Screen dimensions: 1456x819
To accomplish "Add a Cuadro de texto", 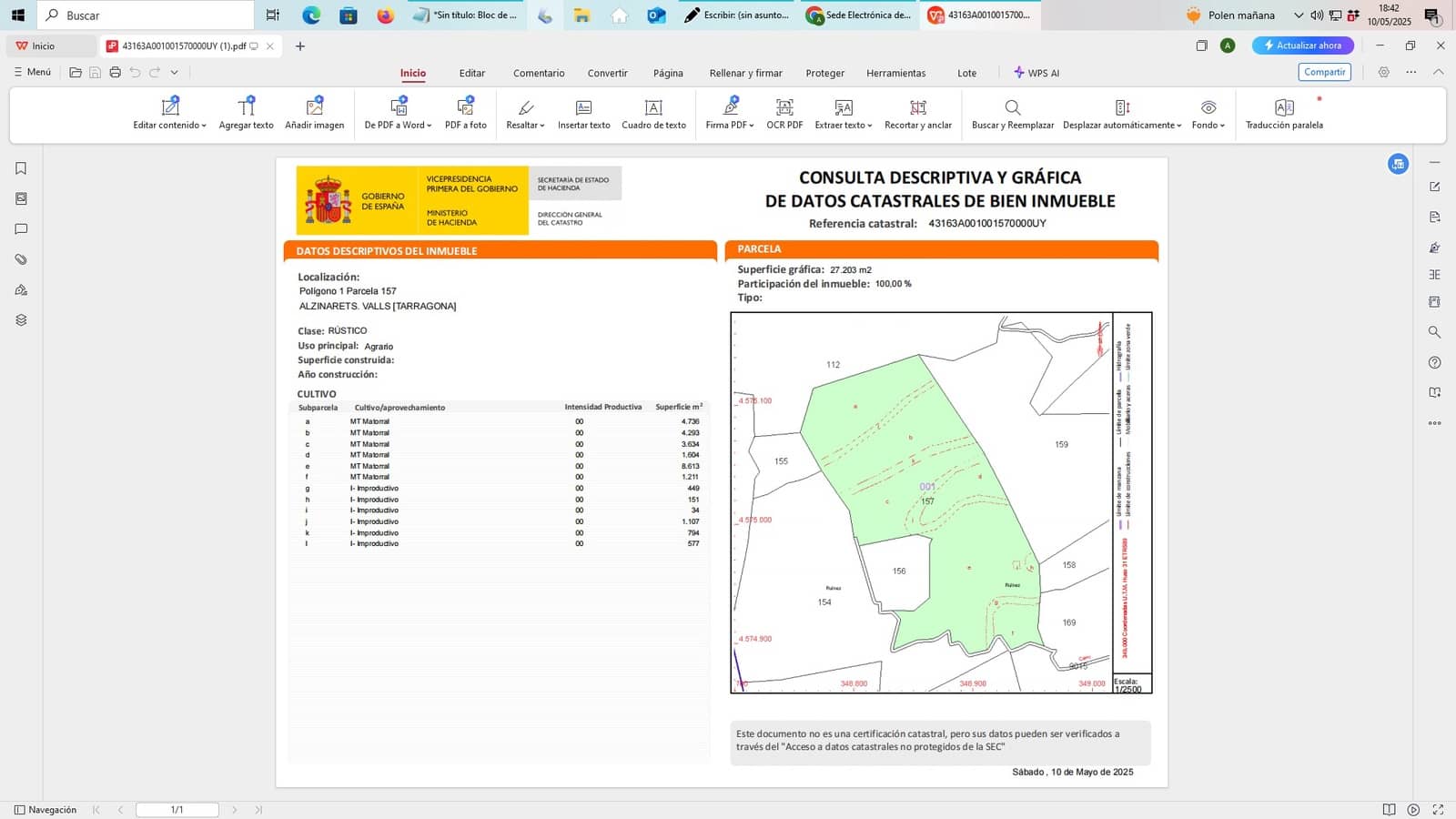I will (653, 114).
